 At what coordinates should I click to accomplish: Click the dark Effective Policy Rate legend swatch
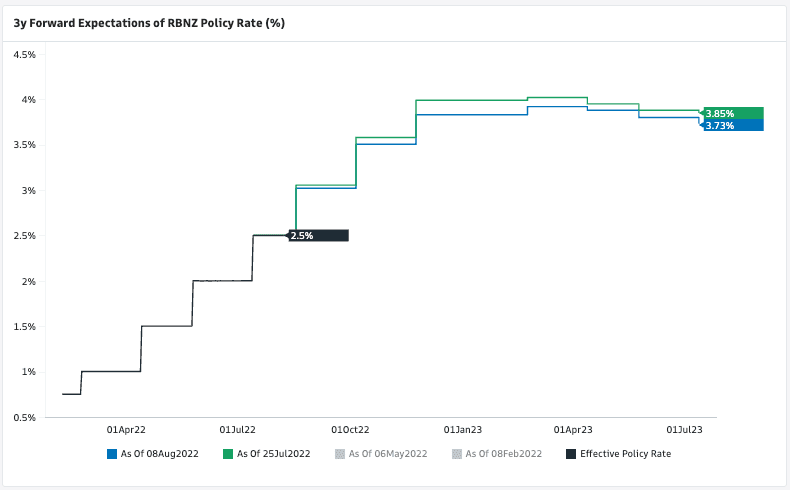click(571, 454)
